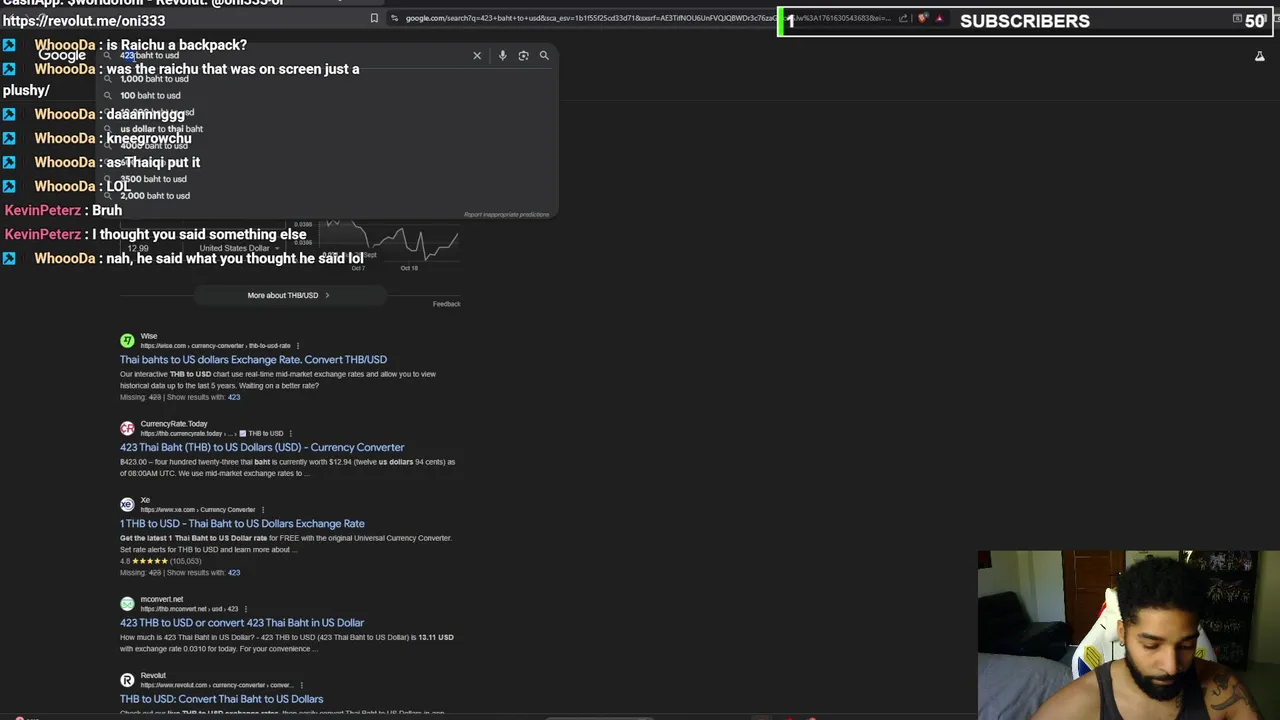Image resolution: width=1280 pixels, height=720 pixels.
Task: Open Google Lens image search icon
Action: pos(523,56)
